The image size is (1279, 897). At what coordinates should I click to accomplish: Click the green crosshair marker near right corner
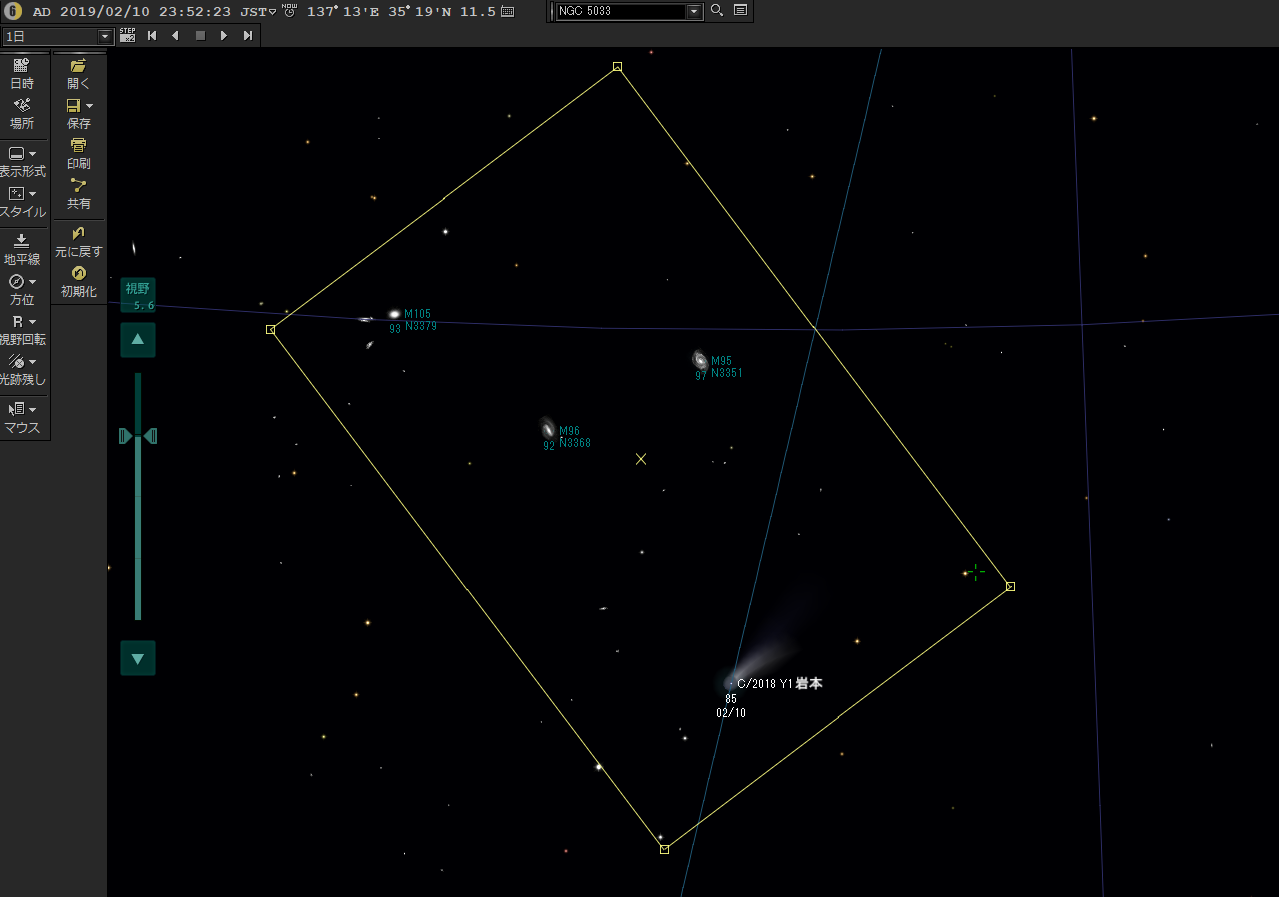(x=976, y=571)
